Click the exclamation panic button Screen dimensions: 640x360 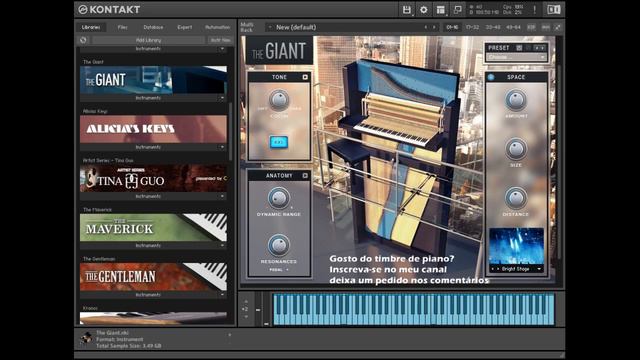pos(534,10)
